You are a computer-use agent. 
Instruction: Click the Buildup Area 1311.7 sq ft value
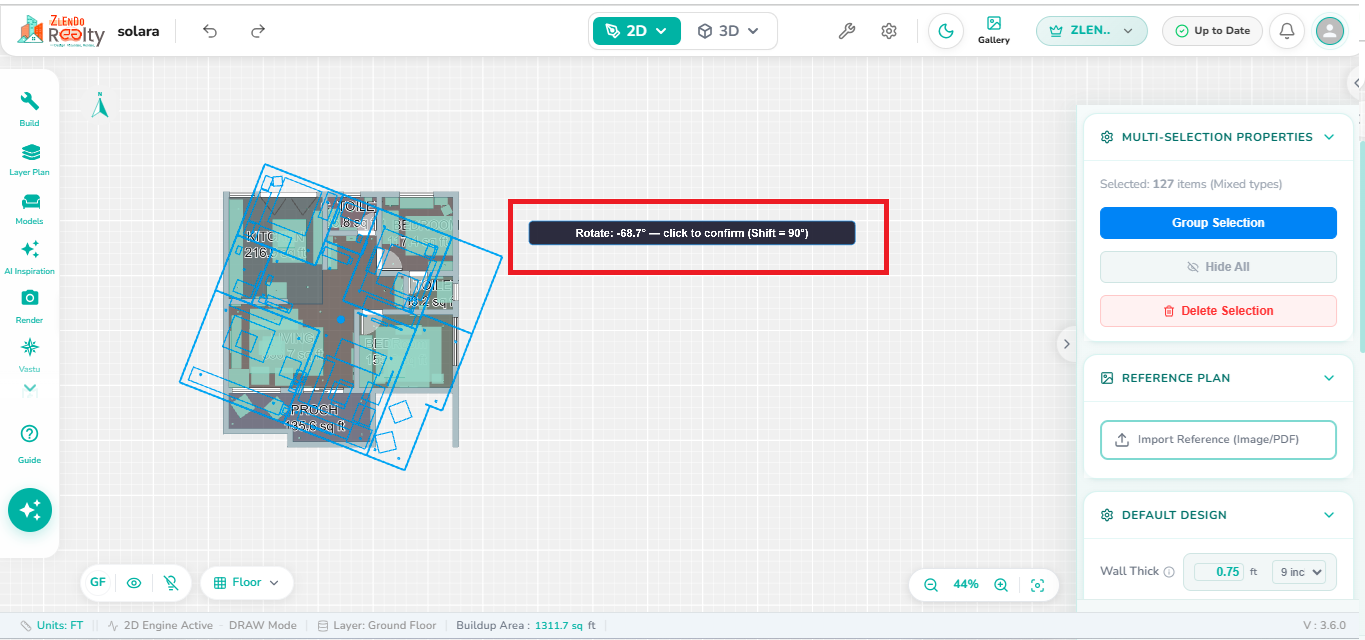(565, 626)
